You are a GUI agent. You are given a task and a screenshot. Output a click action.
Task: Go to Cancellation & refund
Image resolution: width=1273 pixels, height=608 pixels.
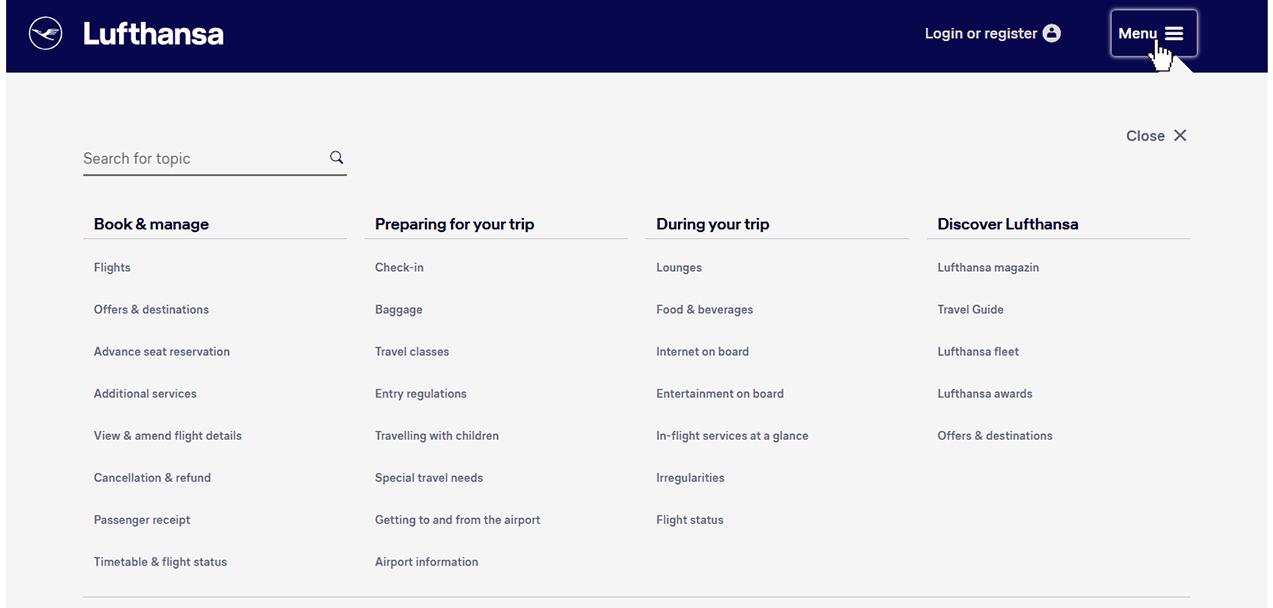[x=152, y=478]
